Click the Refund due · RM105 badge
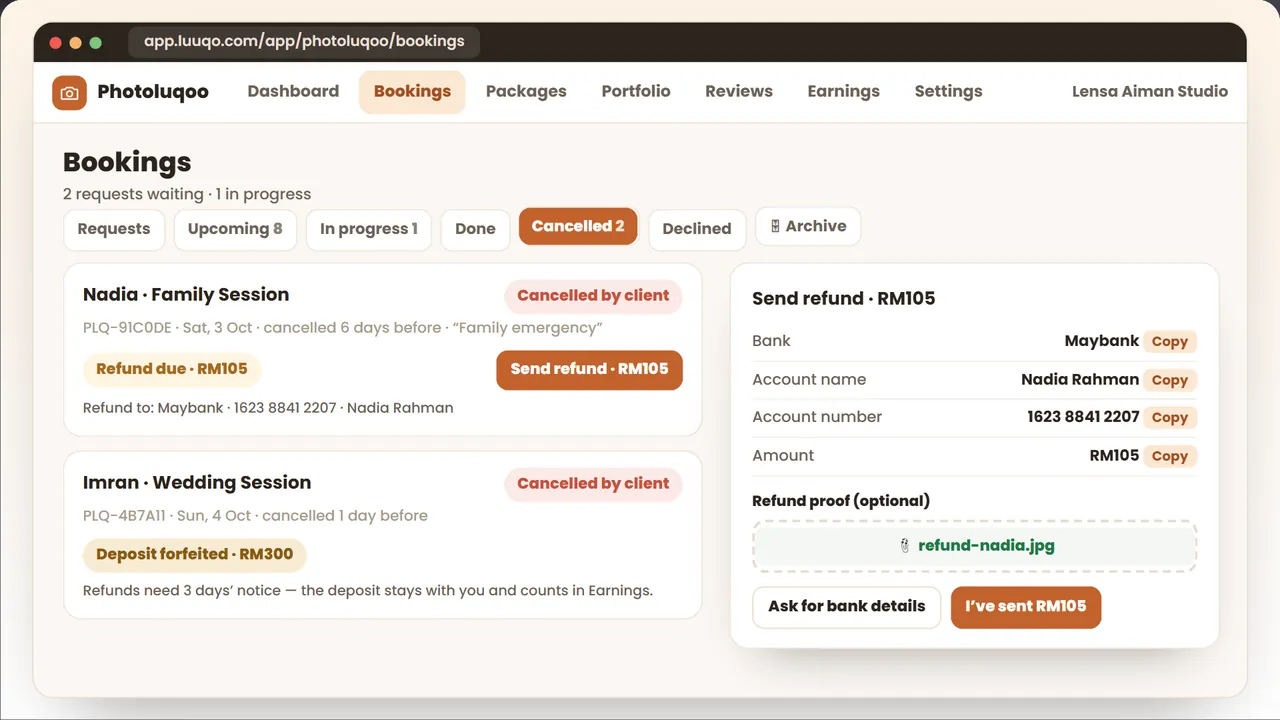The width and height of the screenshot is (1280, 720). click(x=172, y=369)
